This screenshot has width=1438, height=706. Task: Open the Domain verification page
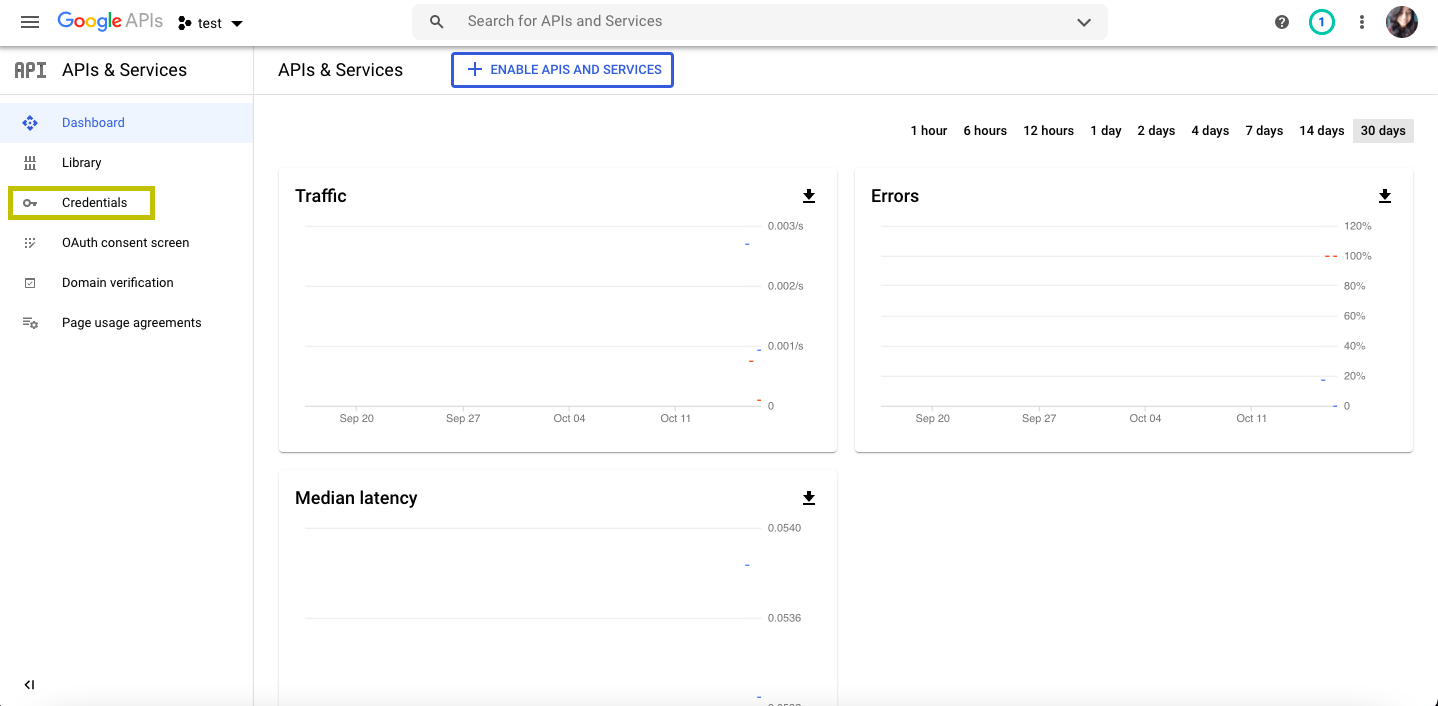click(x=117, y=283)
